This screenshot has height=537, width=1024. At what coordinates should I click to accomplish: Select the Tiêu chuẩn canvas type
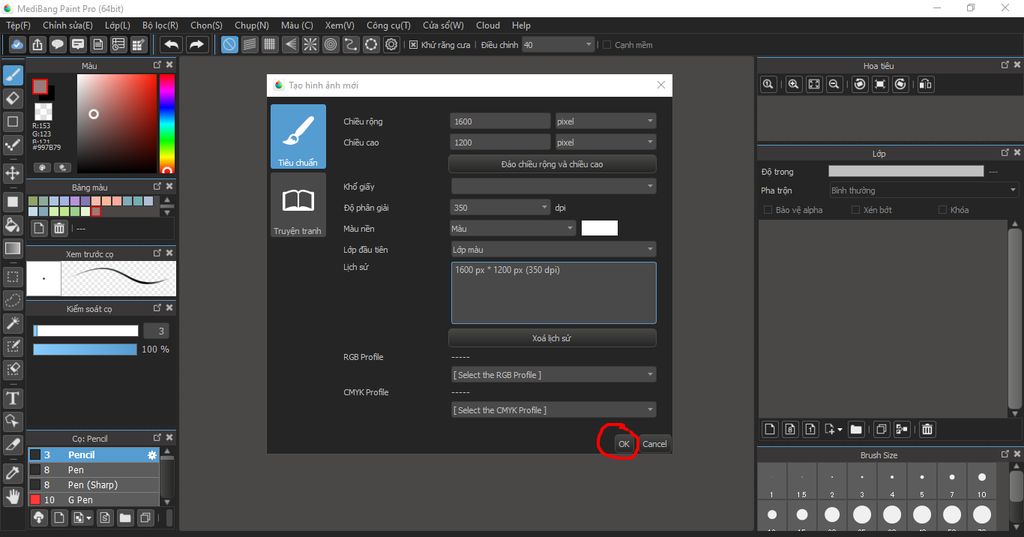298,137
